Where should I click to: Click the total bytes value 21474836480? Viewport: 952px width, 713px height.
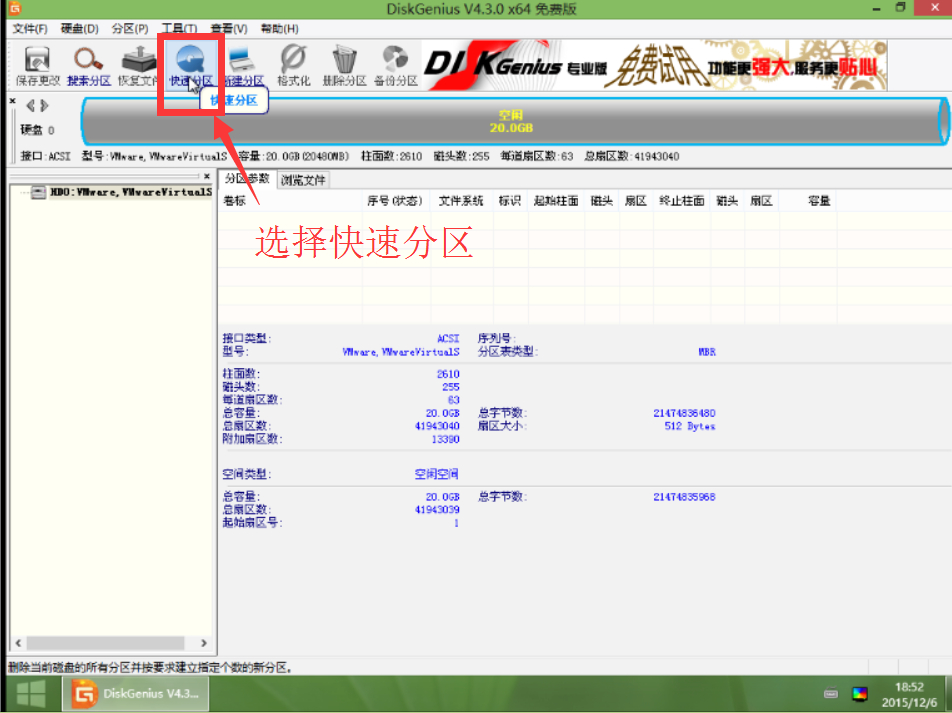tap(684, 413)
